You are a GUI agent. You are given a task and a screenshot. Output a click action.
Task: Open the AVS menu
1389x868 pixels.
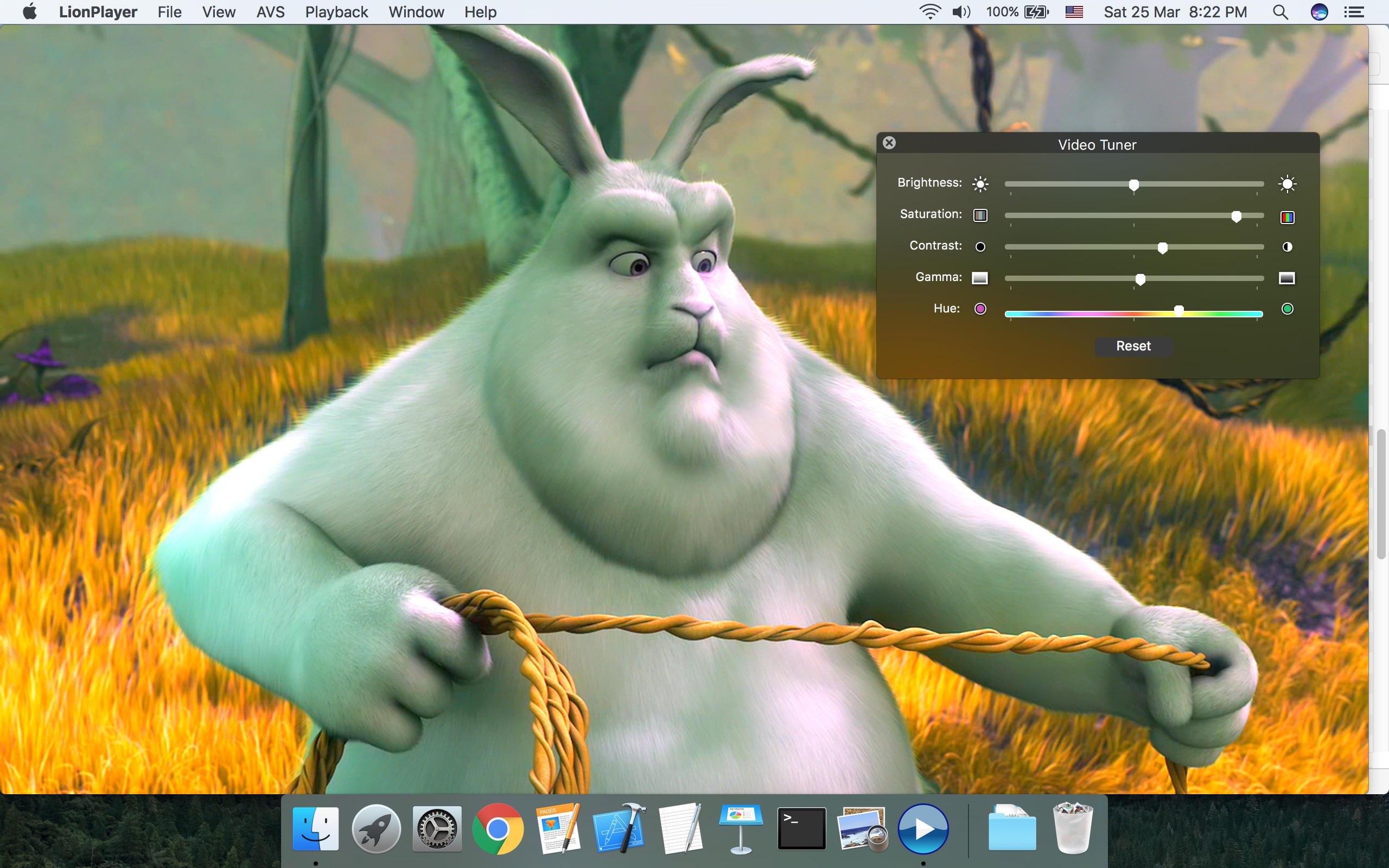(x=270, y=11)
